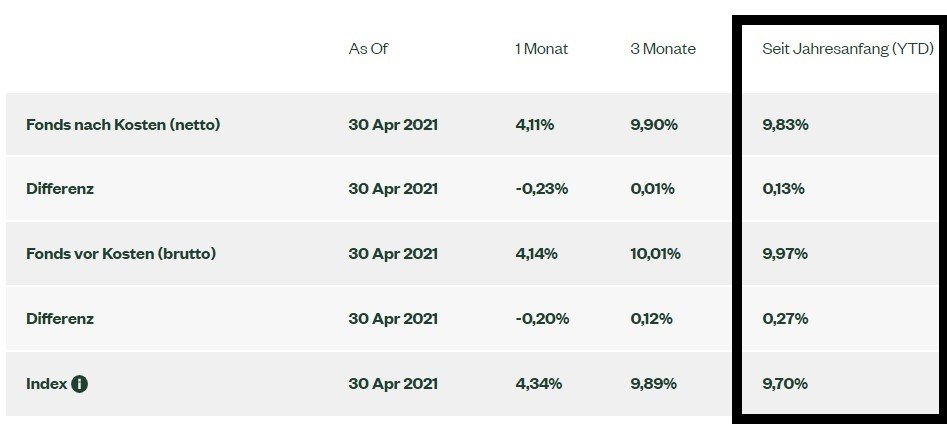Select the "As Of" column header

tap(368, 49)
